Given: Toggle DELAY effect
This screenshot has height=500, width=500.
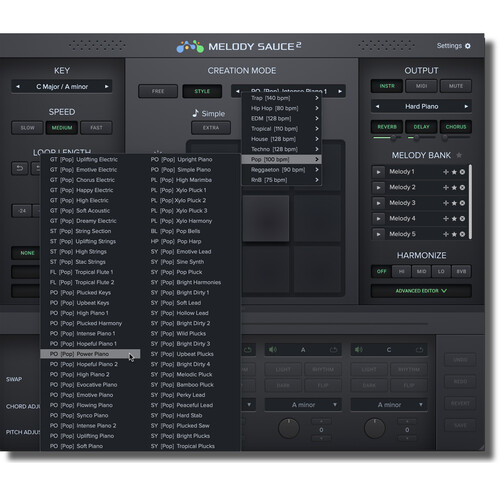Looking at the screenshot, I should pos(421,127).
